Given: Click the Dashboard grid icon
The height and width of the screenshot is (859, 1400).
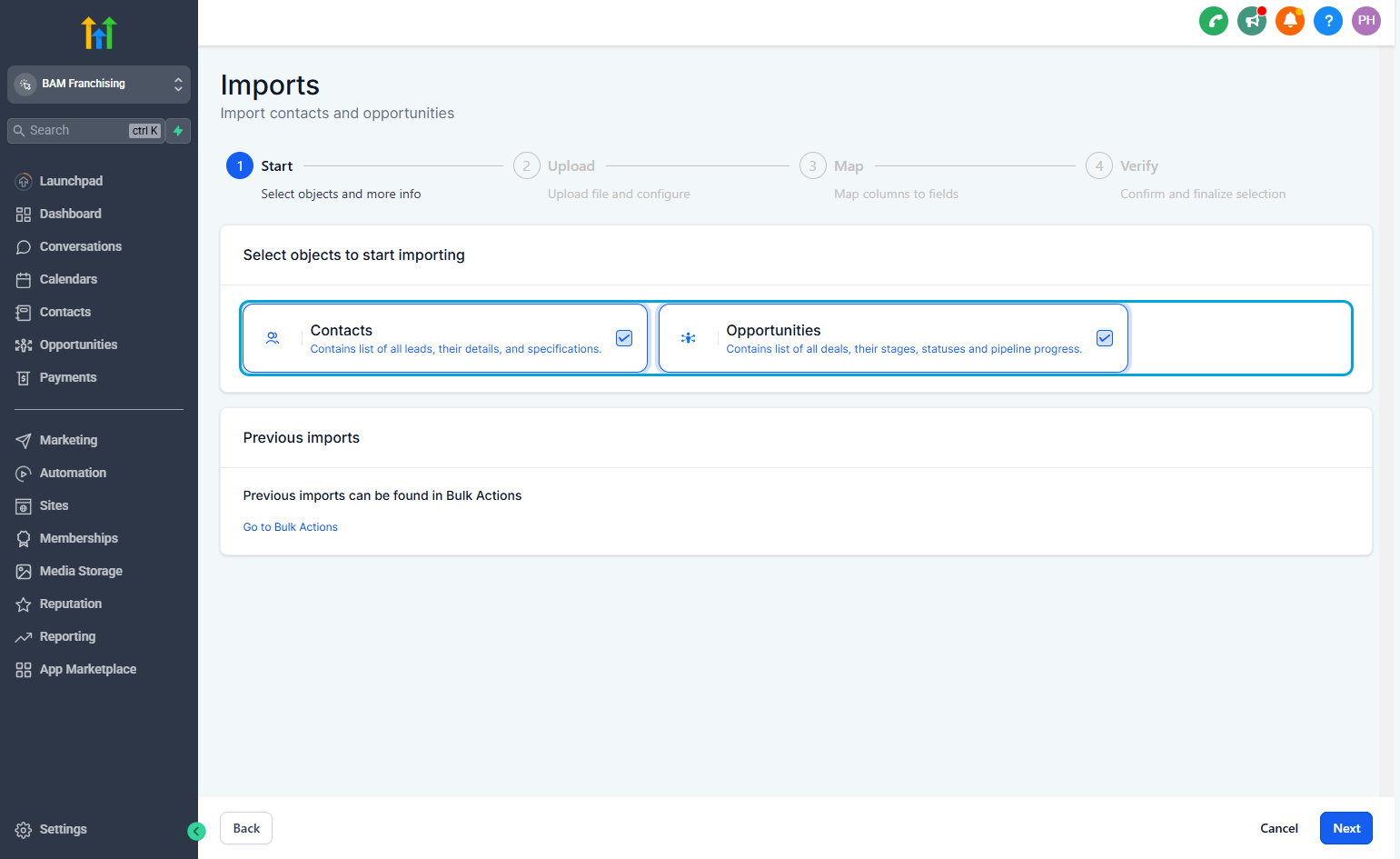Looking at the screenshot, I should [x=24, y=214].
